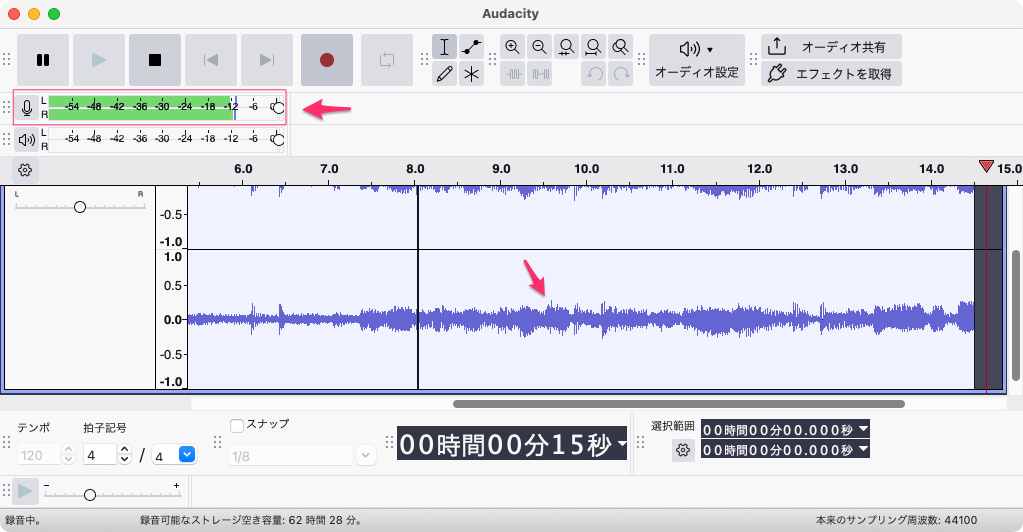Expand the time signature denominator dropdown

[x=186, y=455]
